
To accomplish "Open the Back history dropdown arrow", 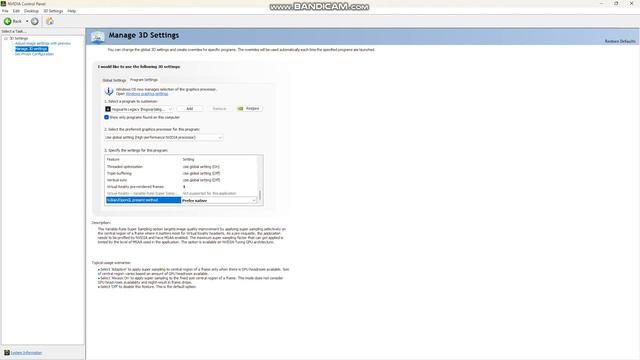I will pos(27,21).
